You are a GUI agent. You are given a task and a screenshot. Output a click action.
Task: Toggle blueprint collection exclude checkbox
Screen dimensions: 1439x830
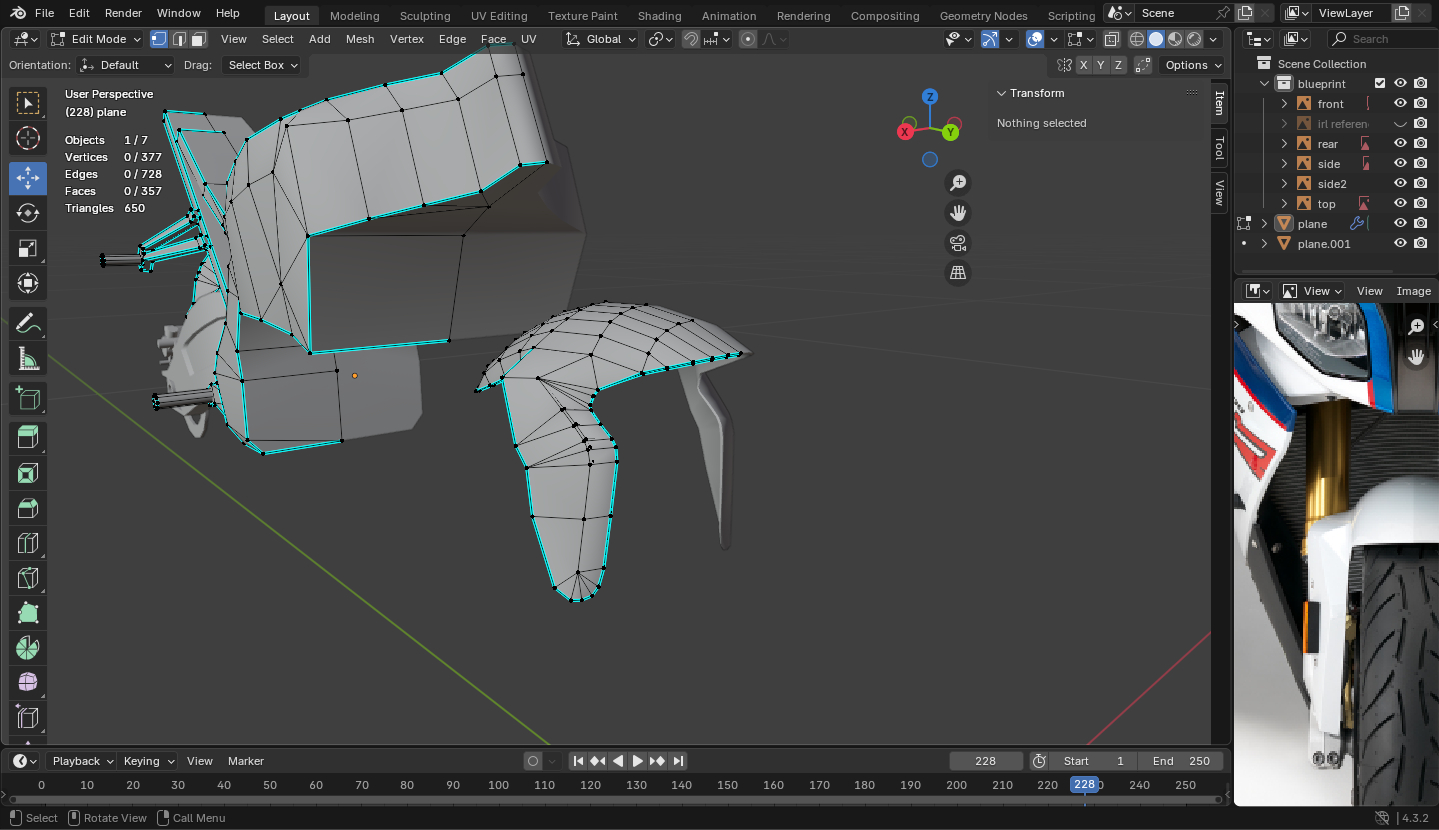1380,83
